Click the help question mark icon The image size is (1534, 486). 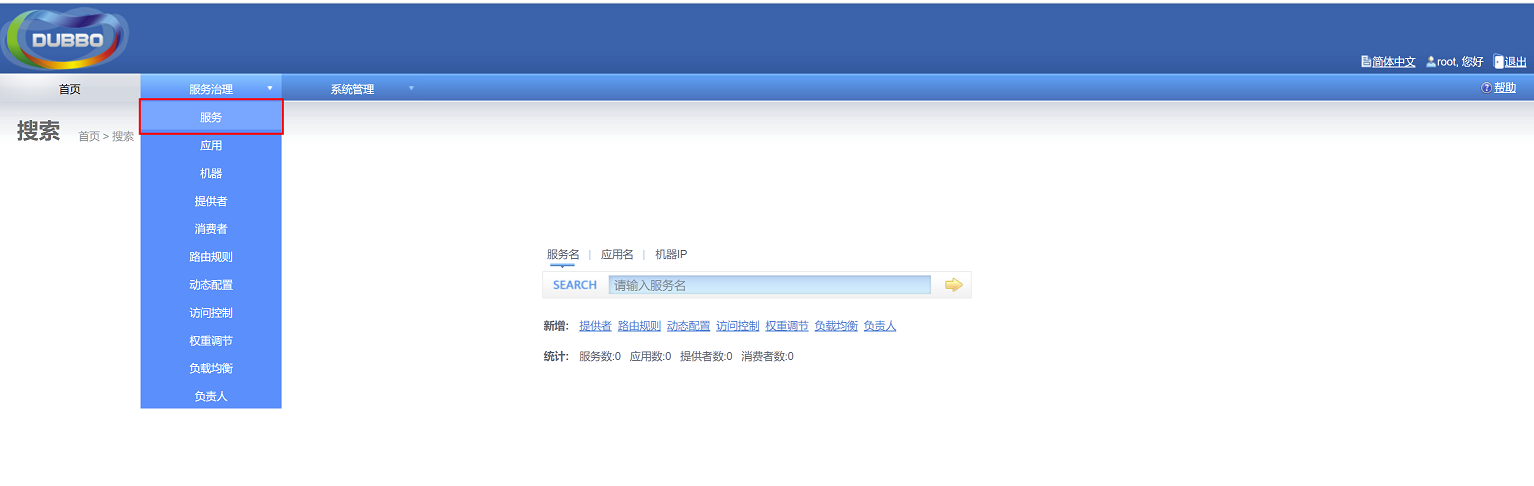click(1486, 89)
